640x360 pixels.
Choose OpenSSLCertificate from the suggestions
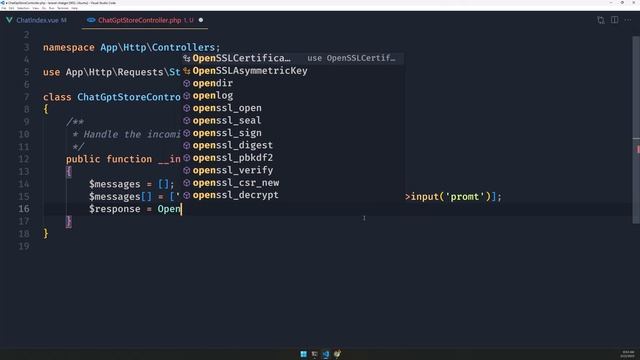click(293, 58)
